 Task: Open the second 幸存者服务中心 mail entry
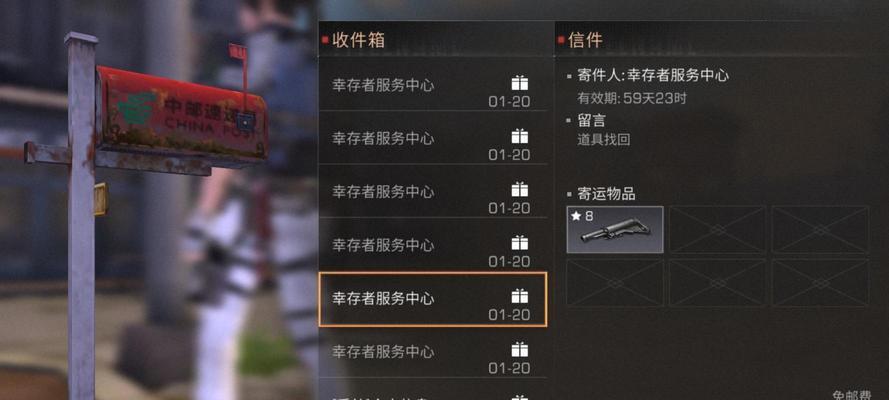pos(433,137)
